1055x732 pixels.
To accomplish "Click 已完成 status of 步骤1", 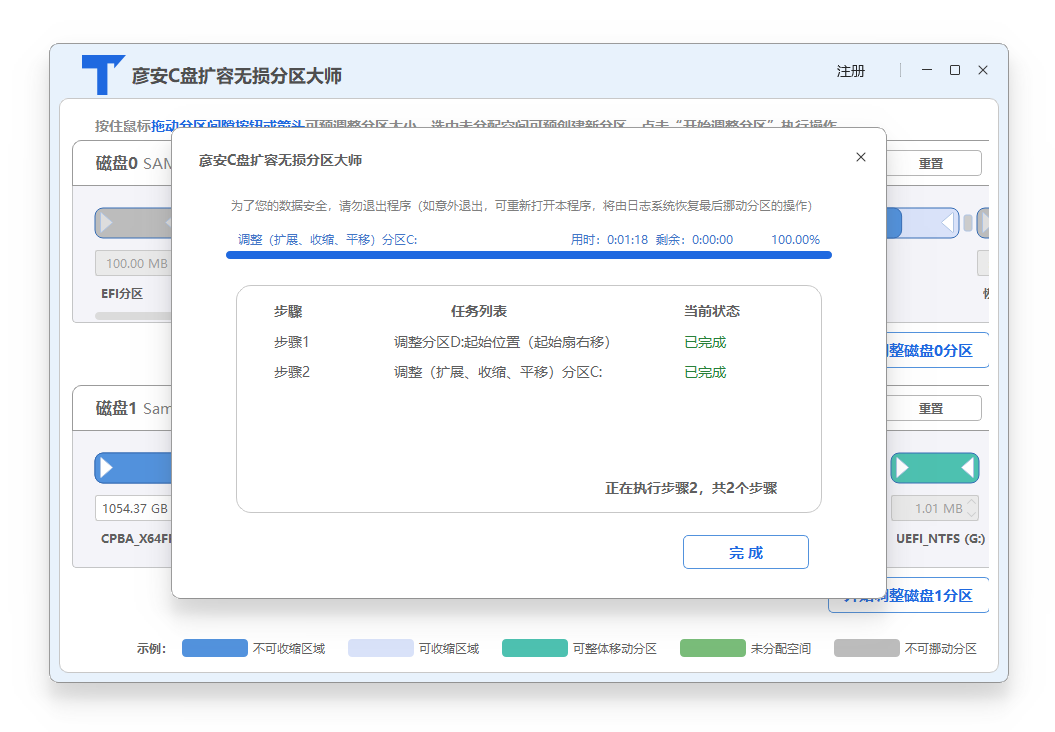I will click(705, 342).
